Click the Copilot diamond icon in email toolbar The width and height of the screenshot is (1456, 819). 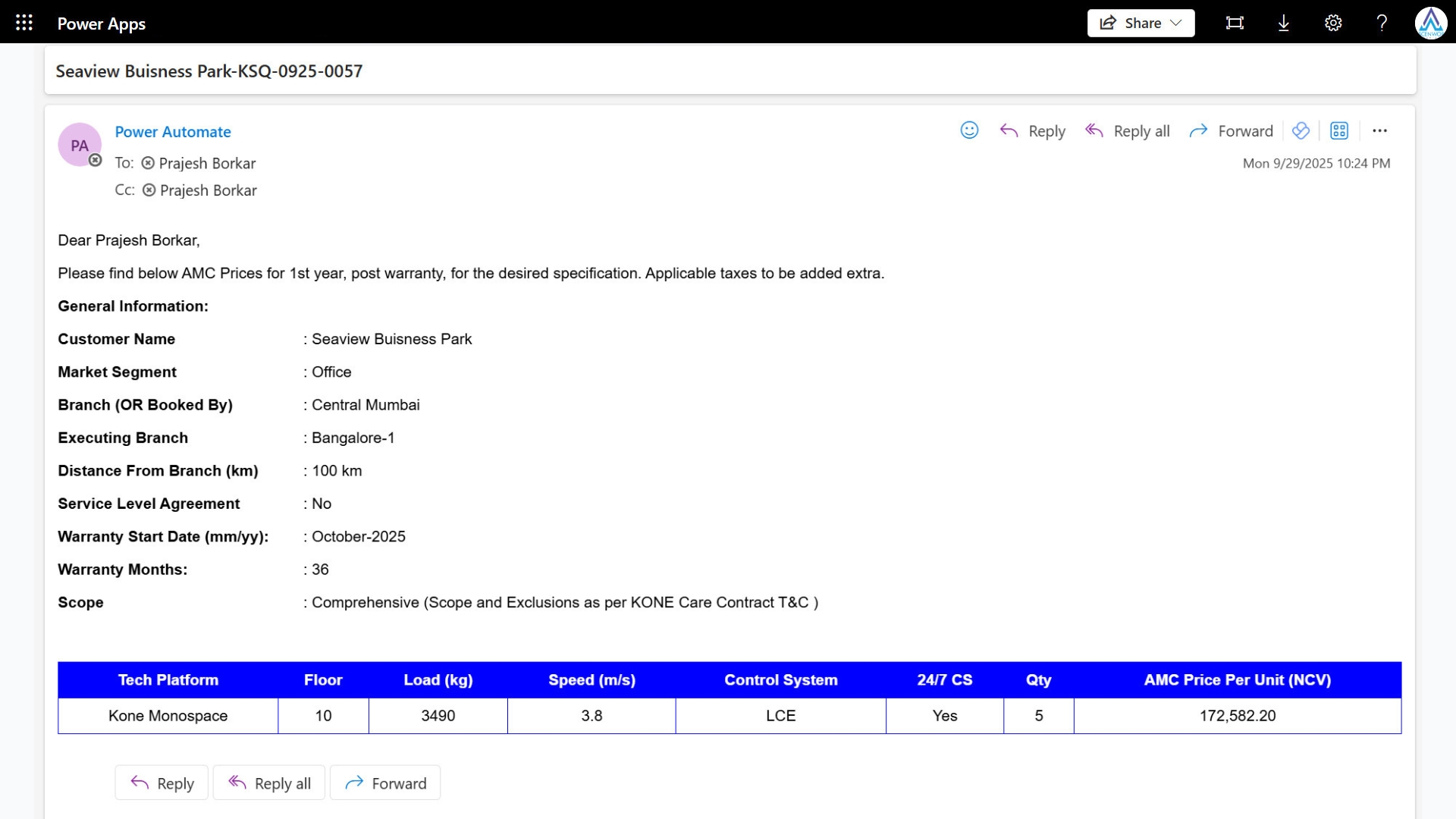pos(1301,130)
